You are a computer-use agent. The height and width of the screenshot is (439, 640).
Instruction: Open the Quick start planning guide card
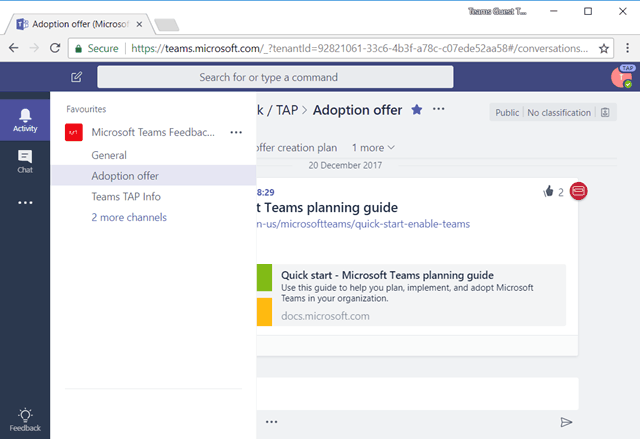pyautogui.click(x=411, y=295)
